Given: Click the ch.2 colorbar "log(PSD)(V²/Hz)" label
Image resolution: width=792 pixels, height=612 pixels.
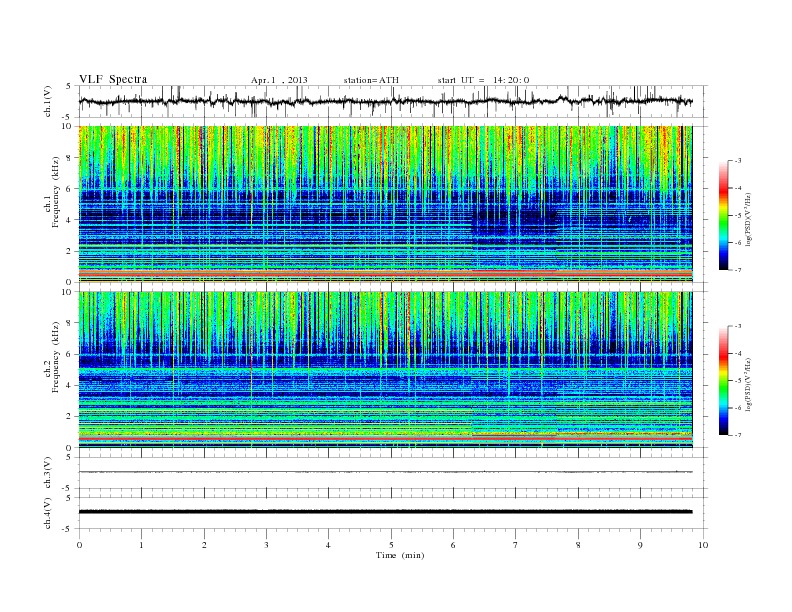Looking at the screenshot, I should point(749,384).
